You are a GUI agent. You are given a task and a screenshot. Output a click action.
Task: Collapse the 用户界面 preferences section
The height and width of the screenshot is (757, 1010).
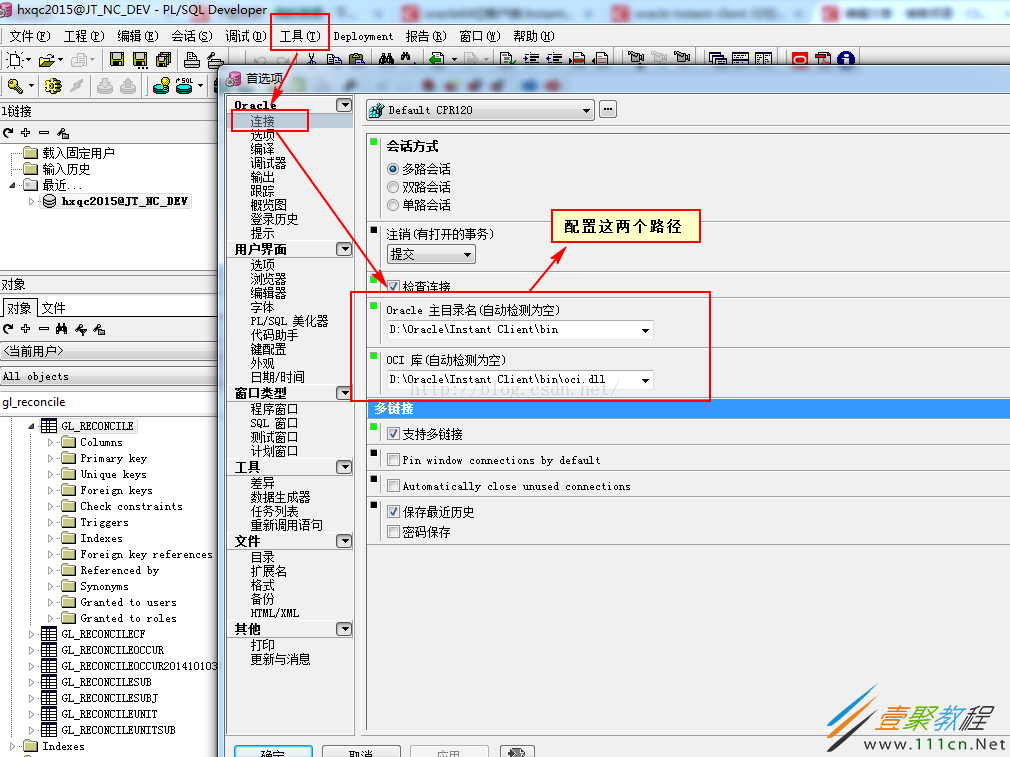click(x=344, y=249)
